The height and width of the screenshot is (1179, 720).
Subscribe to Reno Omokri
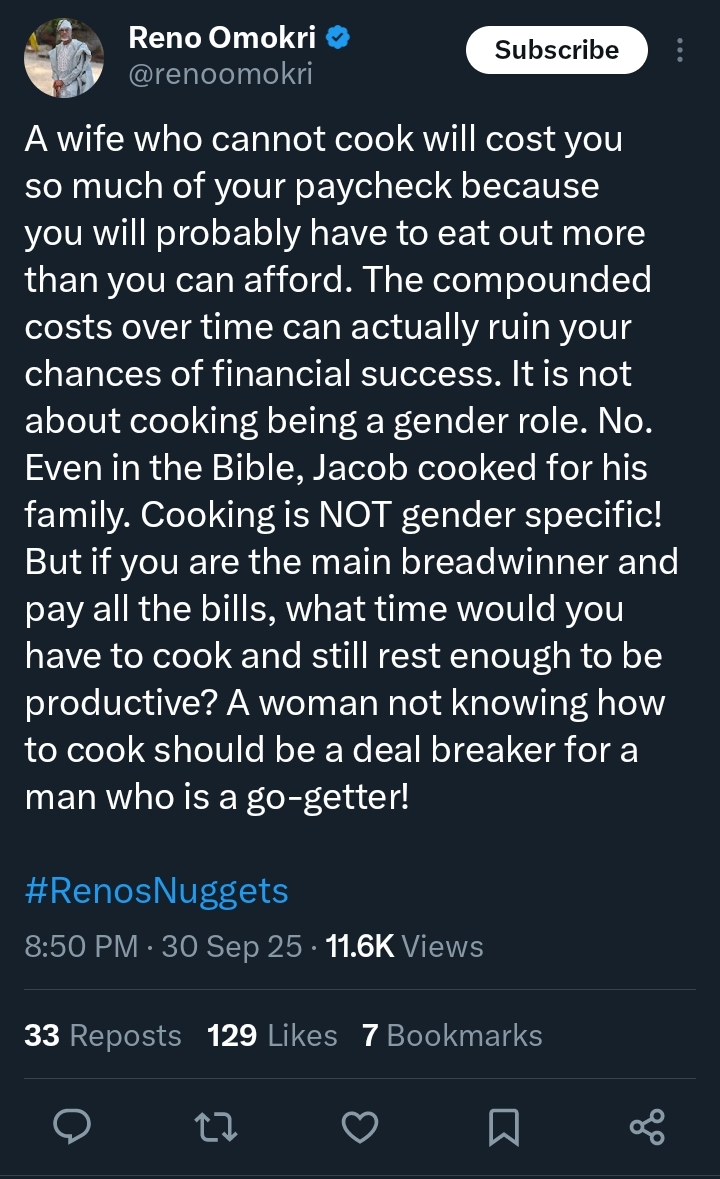(x=556, y=50)
